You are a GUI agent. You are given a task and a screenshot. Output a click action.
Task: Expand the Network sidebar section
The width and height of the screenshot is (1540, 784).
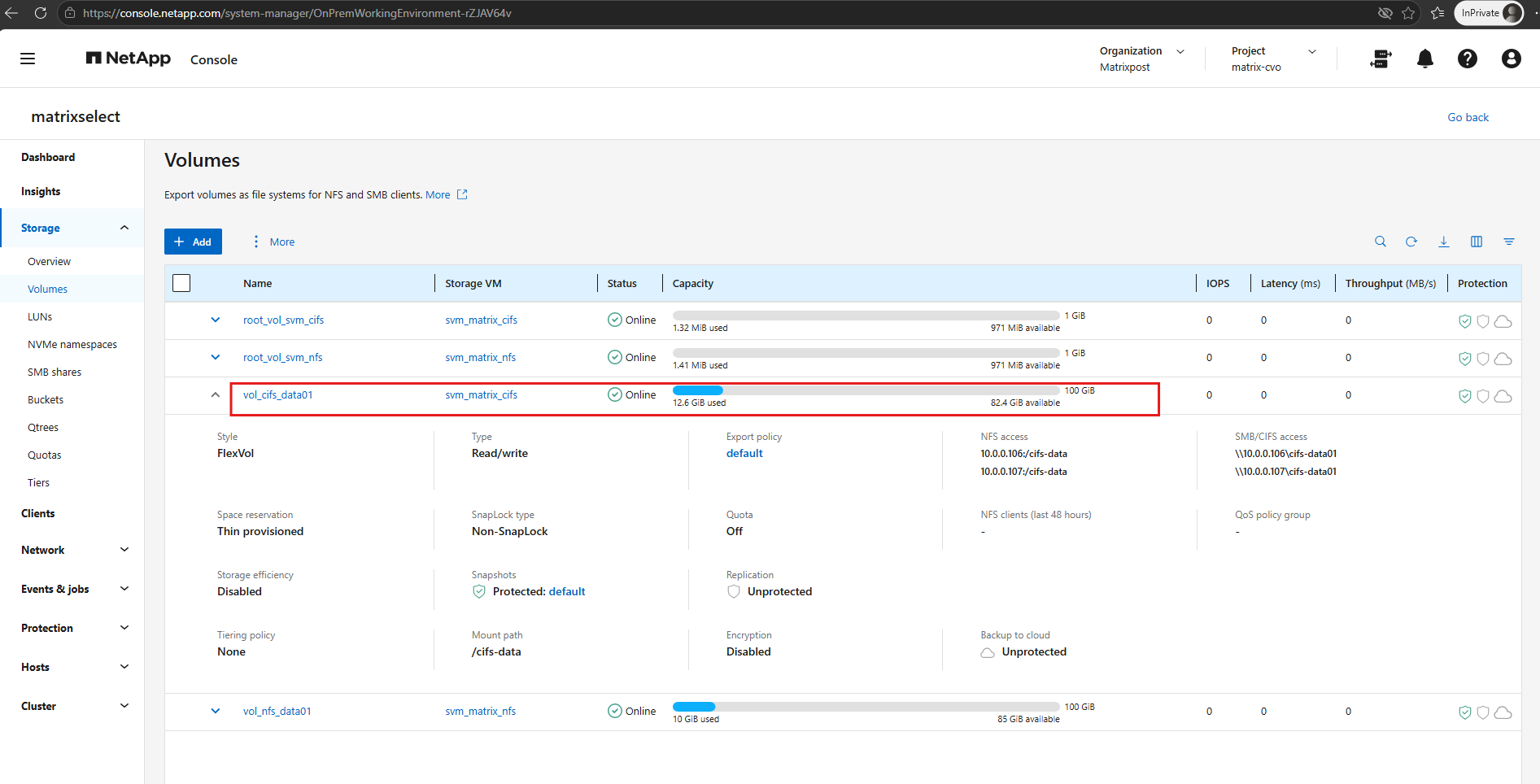point(72,550)
